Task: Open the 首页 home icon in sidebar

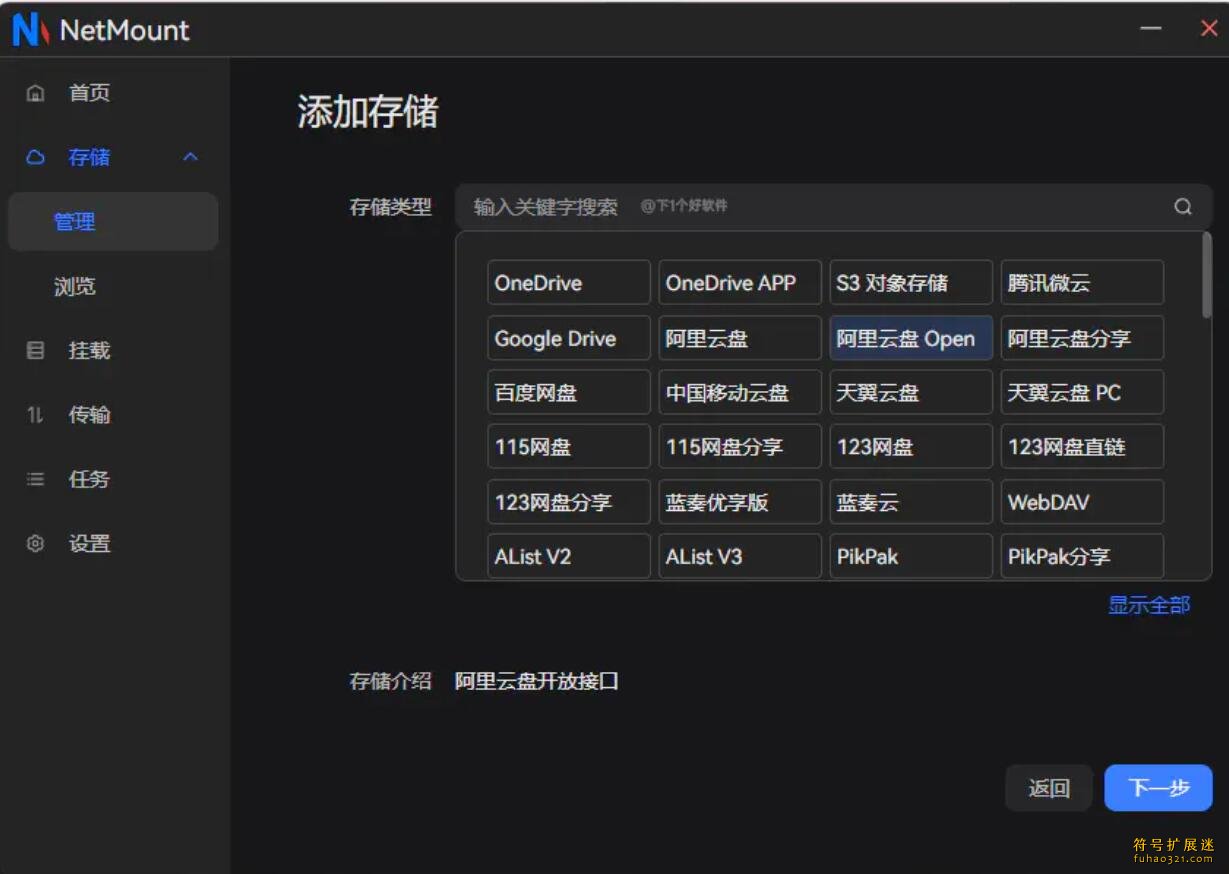Action: [x=35, y=92]
